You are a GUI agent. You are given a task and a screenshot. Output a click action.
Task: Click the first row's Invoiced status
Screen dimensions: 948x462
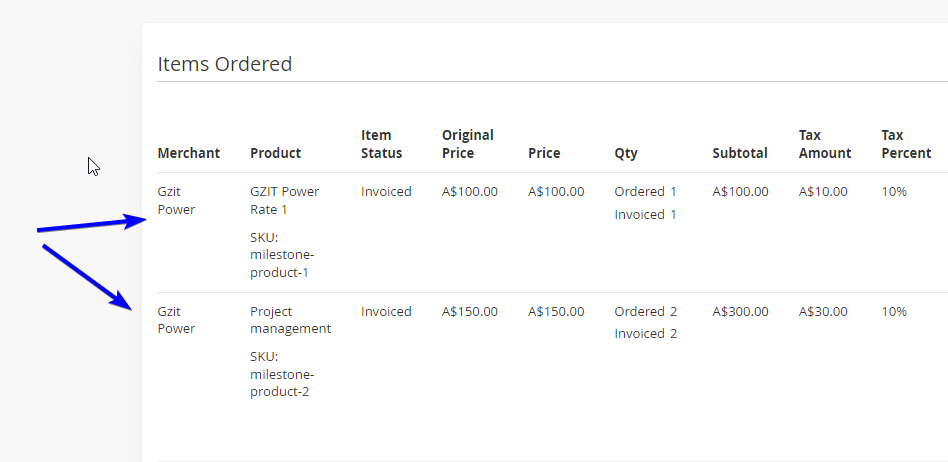[x=386, y=192]
